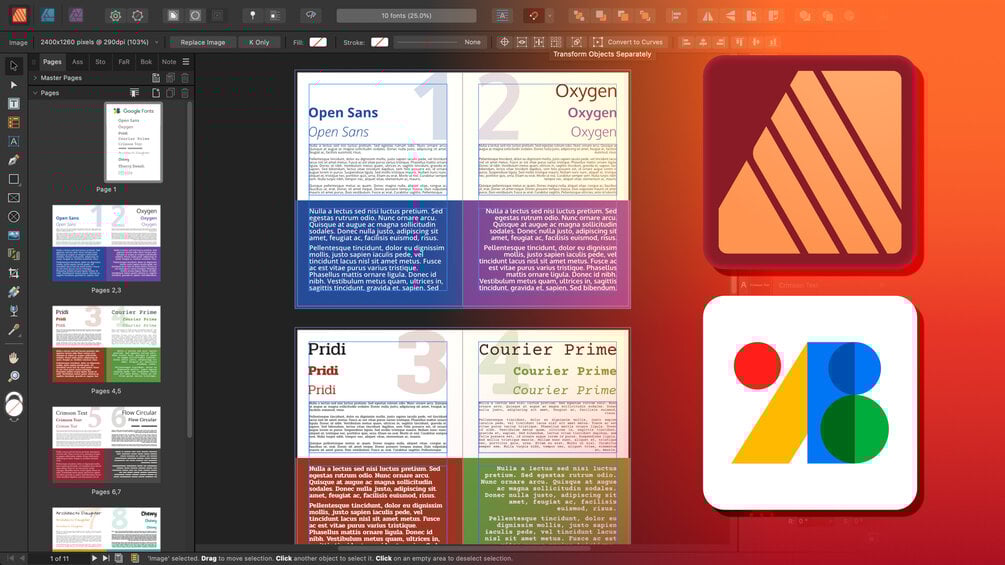Click the stroke/fill color selector circle

pyautogui.click(x=14, y=405)
